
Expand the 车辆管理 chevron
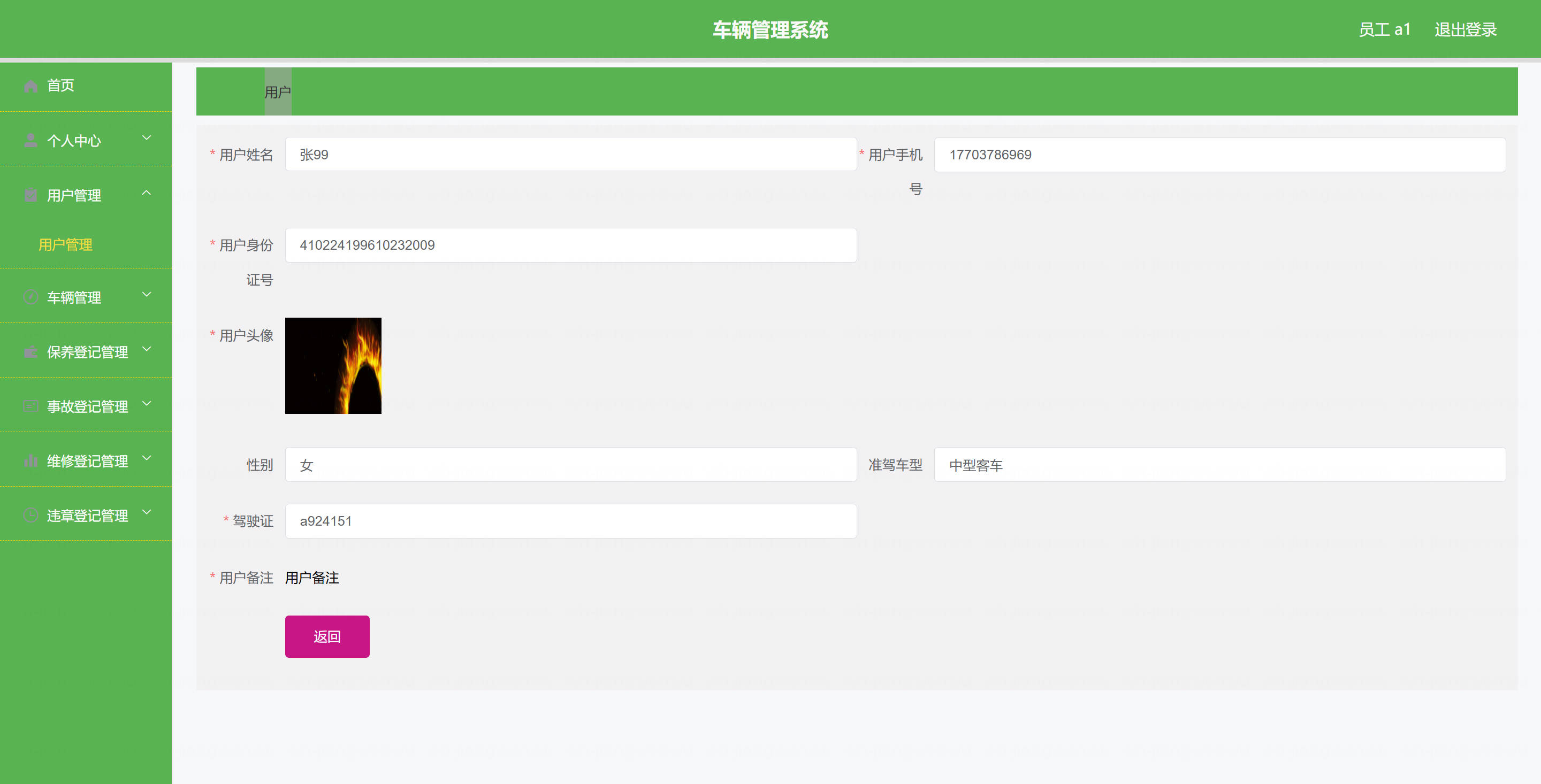147,295
